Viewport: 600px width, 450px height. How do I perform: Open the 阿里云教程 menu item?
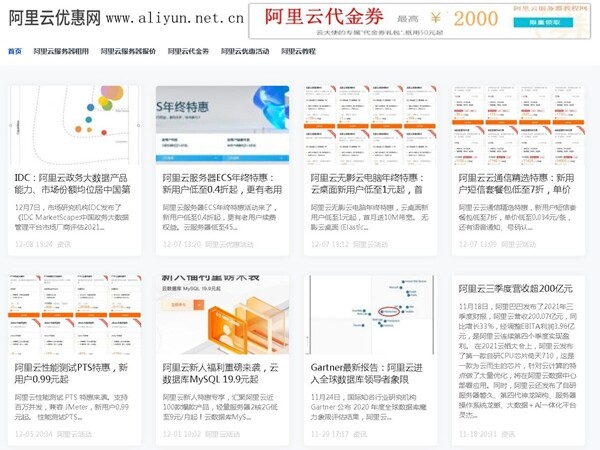298,51
